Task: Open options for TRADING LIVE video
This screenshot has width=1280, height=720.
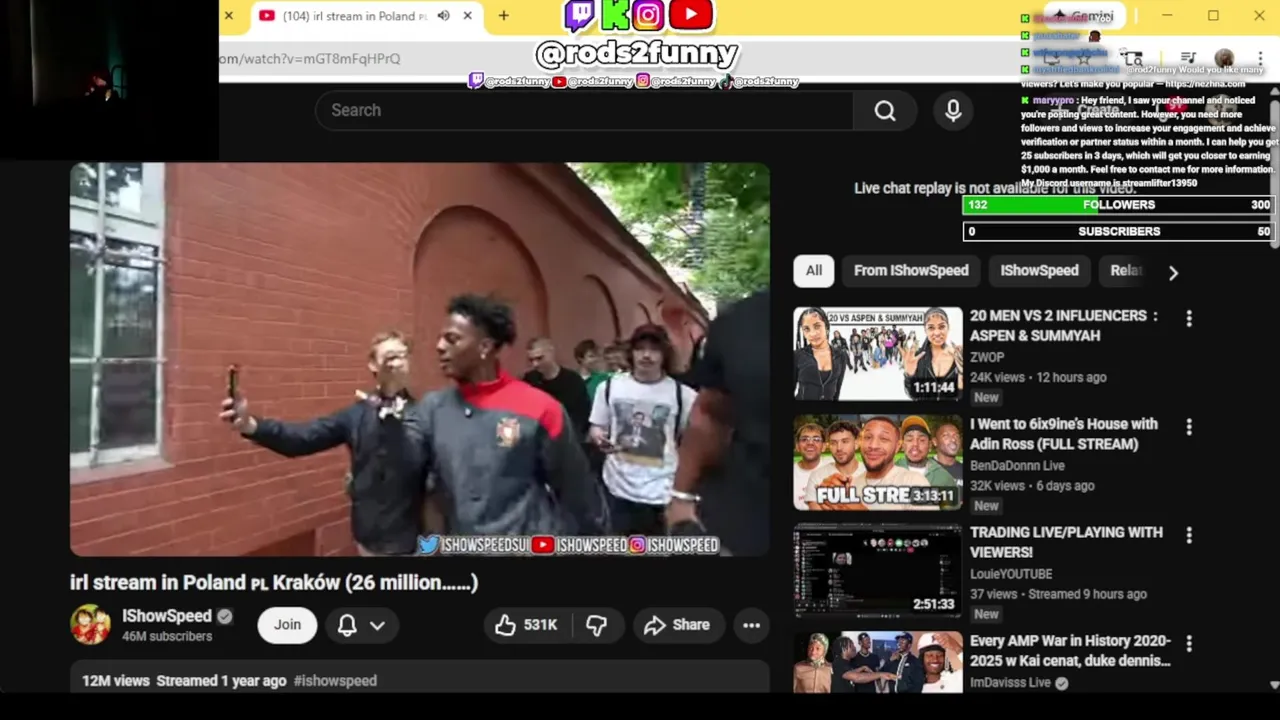Action: pyautogui.click(x=1189, y=535)
